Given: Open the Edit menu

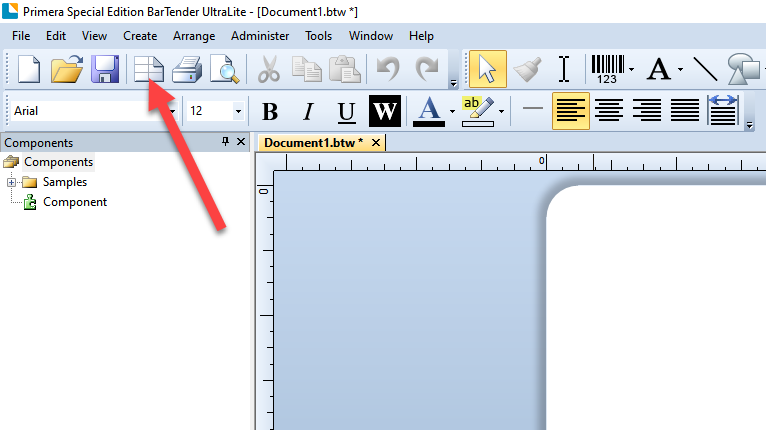Looking at the screenshot, I should [56, 36].
